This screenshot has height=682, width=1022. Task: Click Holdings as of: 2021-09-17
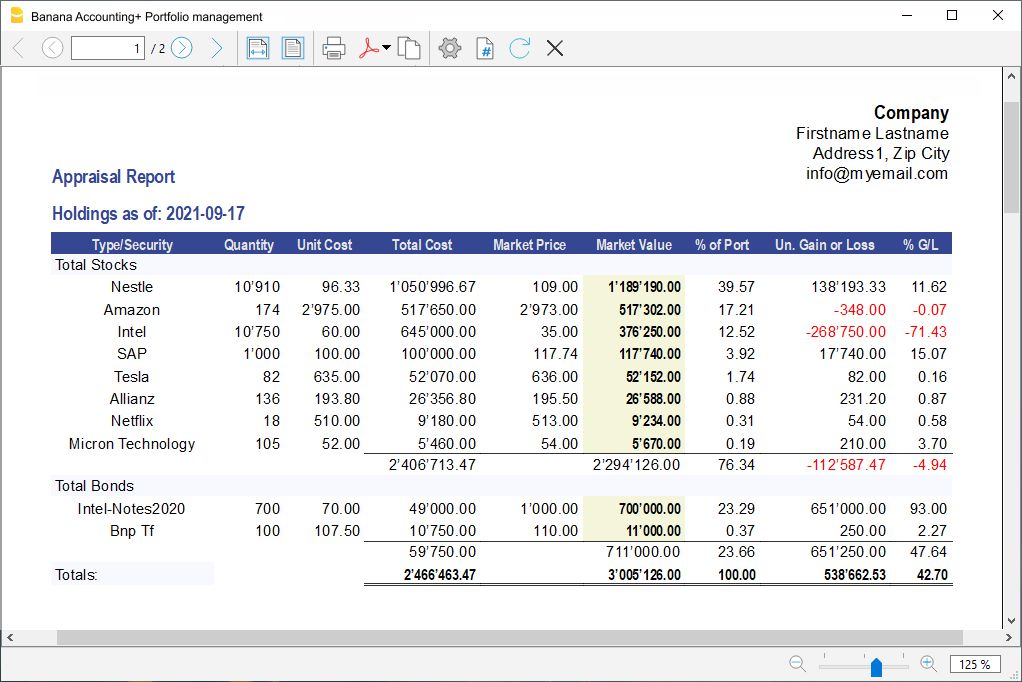[x=149, y=213]
